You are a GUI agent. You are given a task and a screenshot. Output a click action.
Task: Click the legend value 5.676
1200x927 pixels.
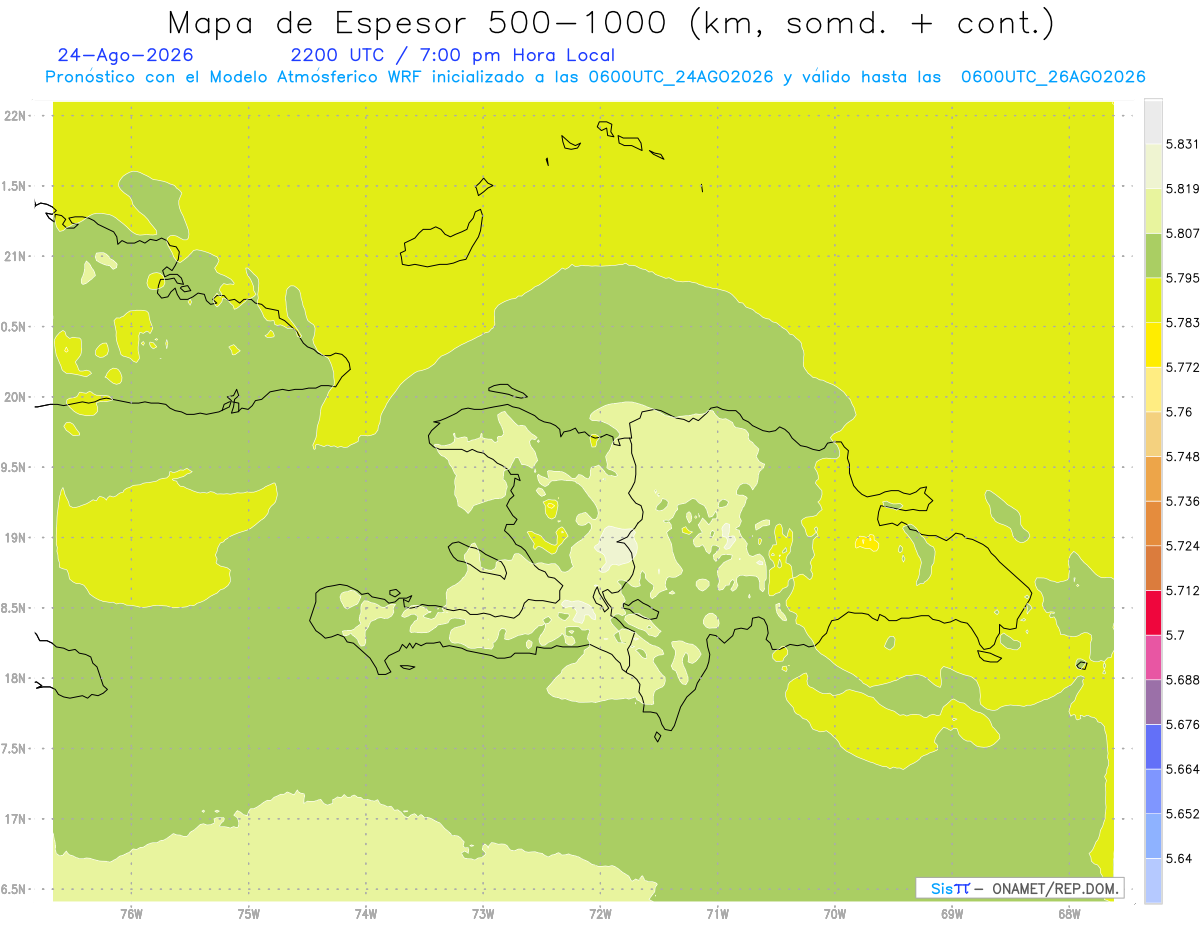click(1183, 724)
